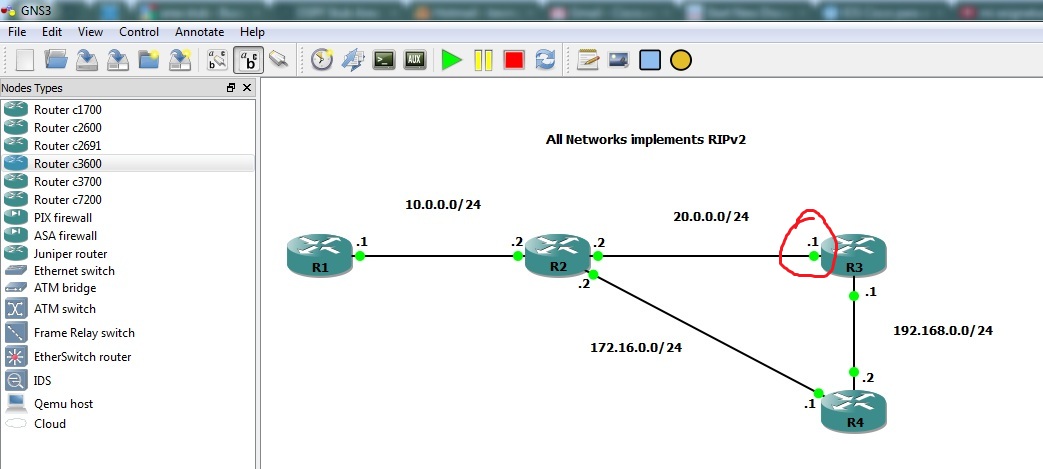Screen dimensions: 1043x469
Task: Select router R2 in the topology
Action: click(x=558, y=256)
